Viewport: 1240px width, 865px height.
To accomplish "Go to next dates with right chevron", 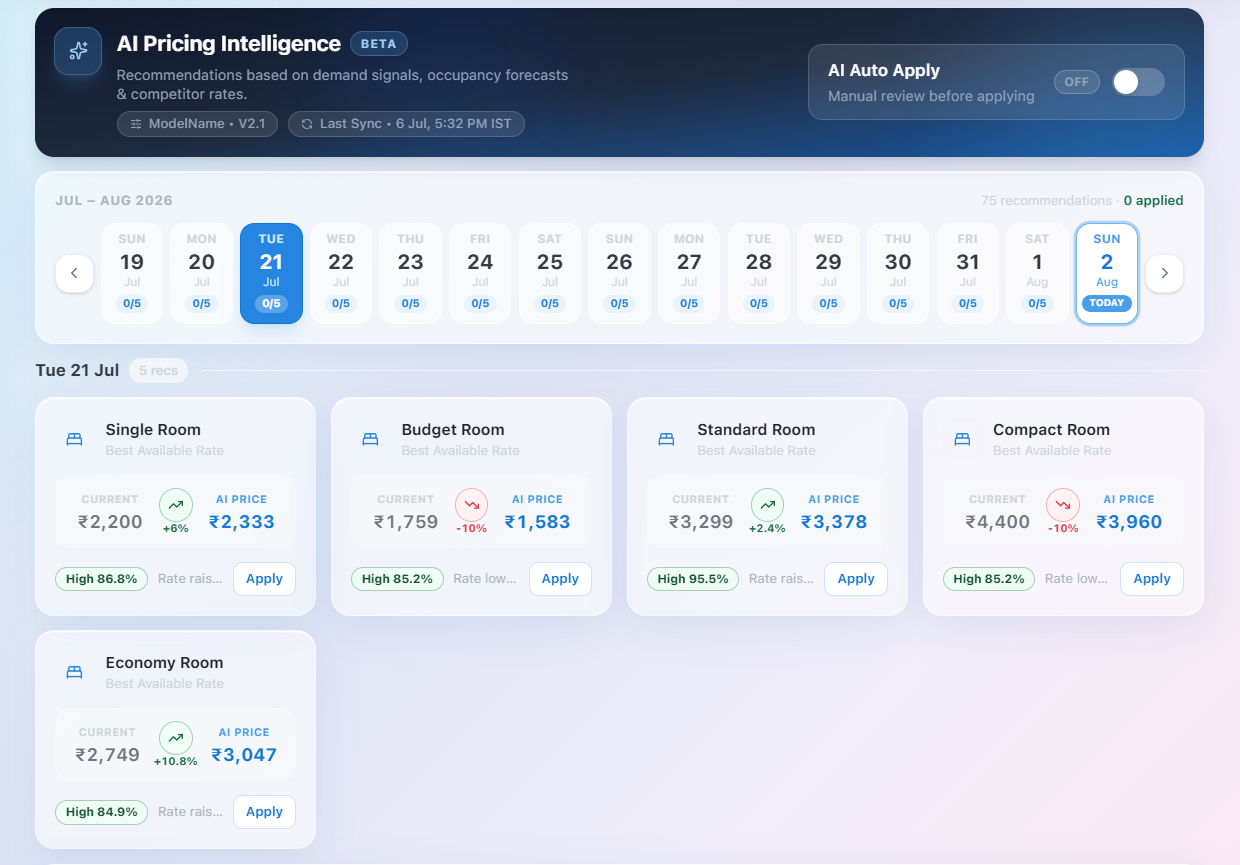I will click(1164, 273).
